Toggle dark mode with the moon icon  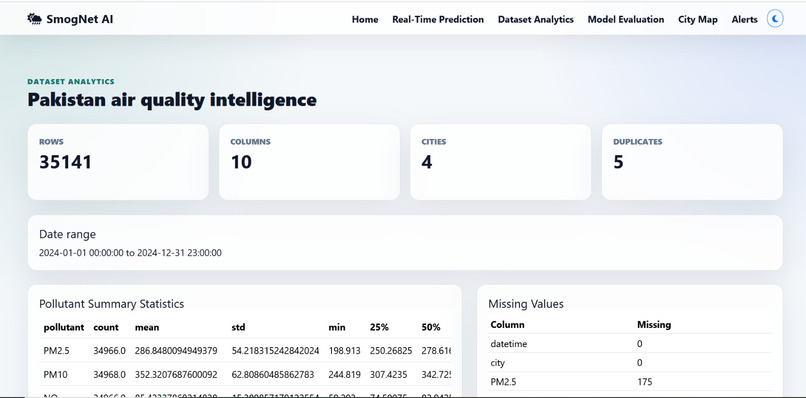tap(775, 20)
